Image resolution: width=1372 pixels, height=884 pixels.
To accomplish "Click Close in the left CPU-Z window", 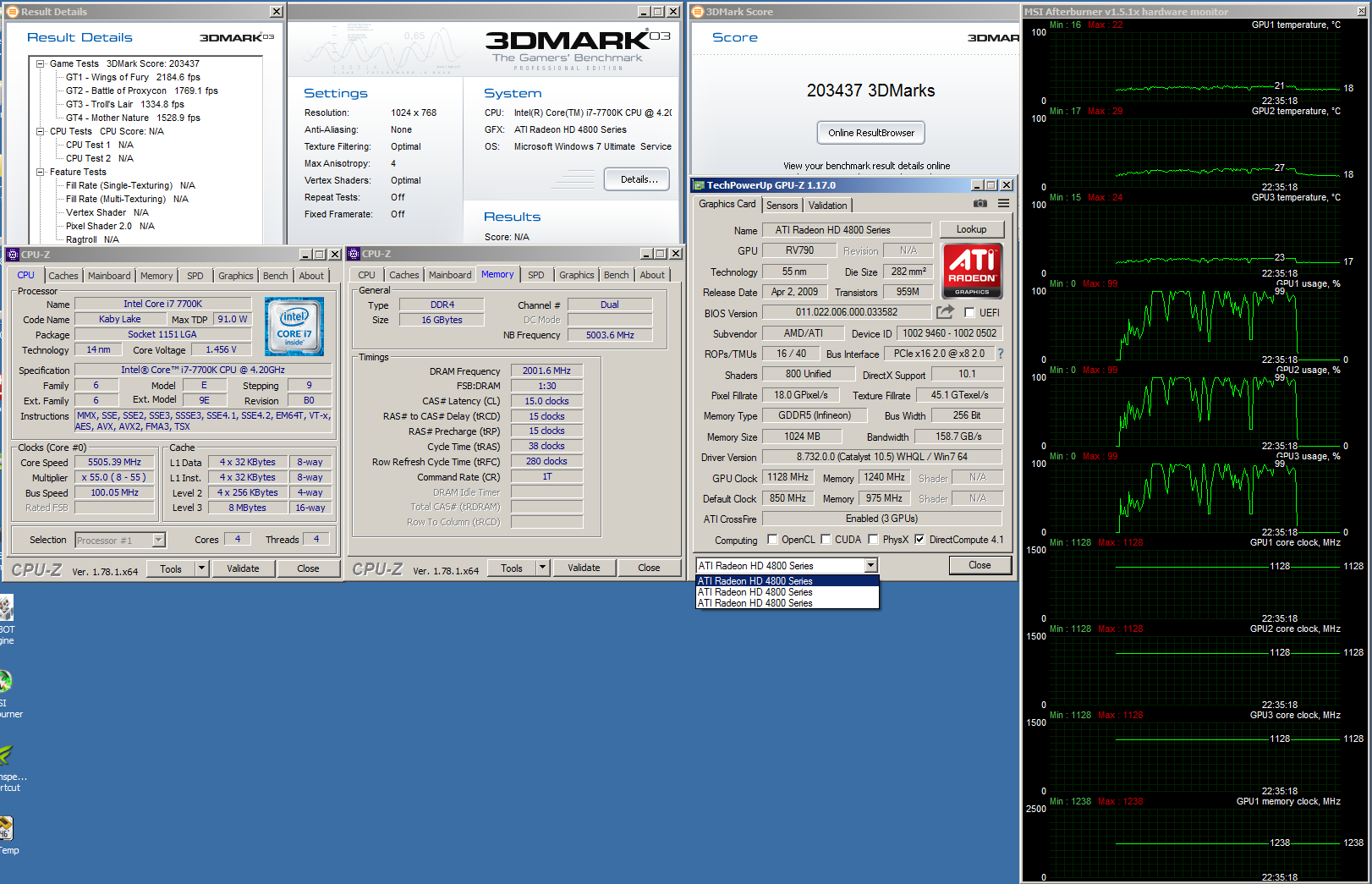I will coord(308,568).
